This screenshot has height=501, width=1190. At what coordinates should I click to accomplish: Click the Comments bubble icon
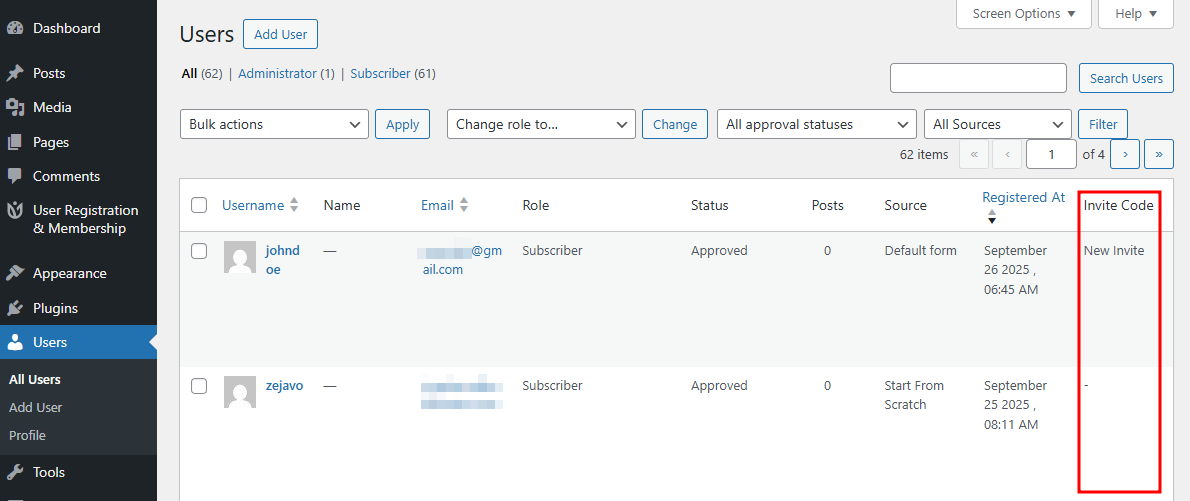(14, 176)
